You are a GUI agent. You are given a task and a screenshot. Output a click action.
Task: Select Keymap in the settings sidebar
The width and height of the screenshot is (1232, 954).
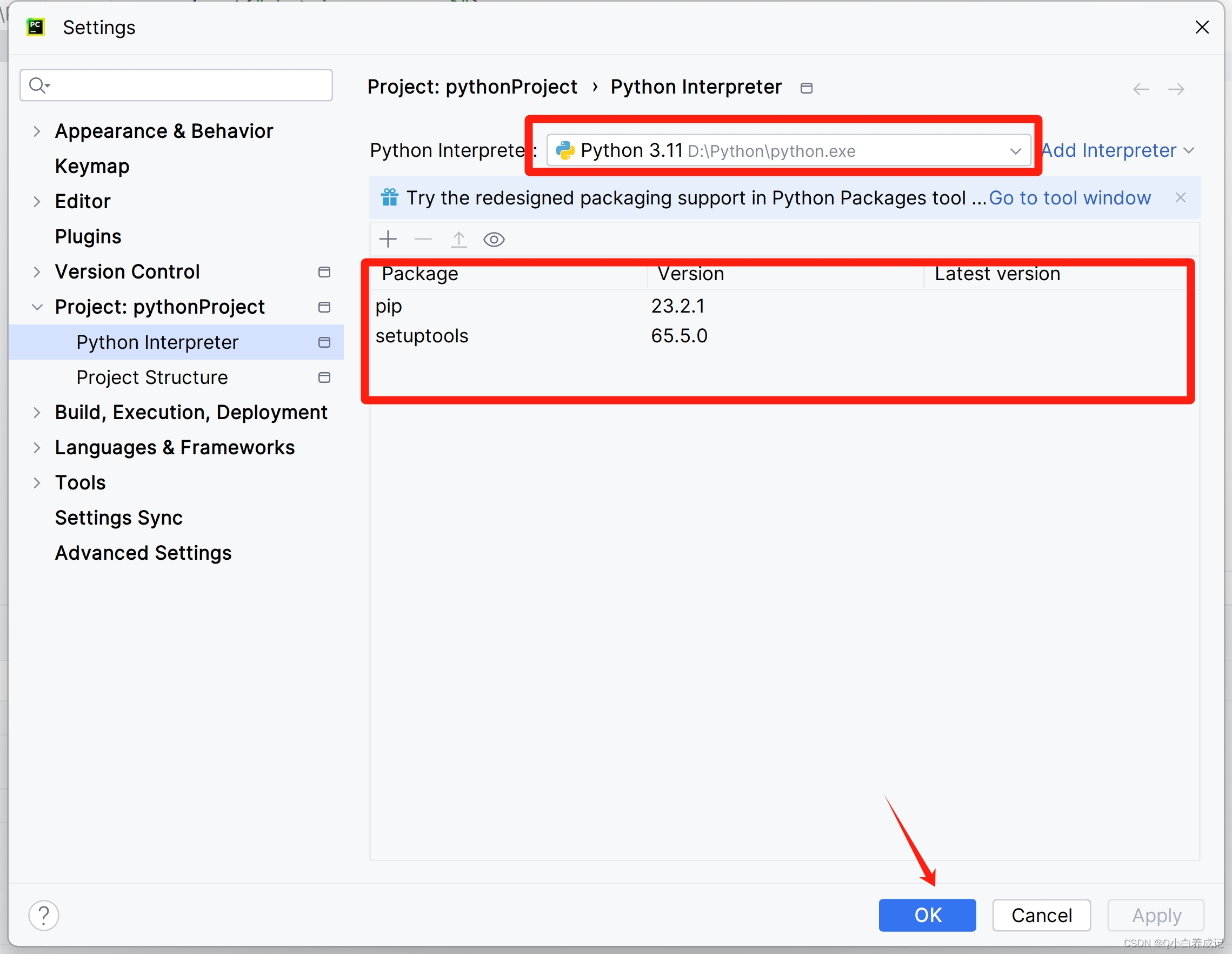92,166
